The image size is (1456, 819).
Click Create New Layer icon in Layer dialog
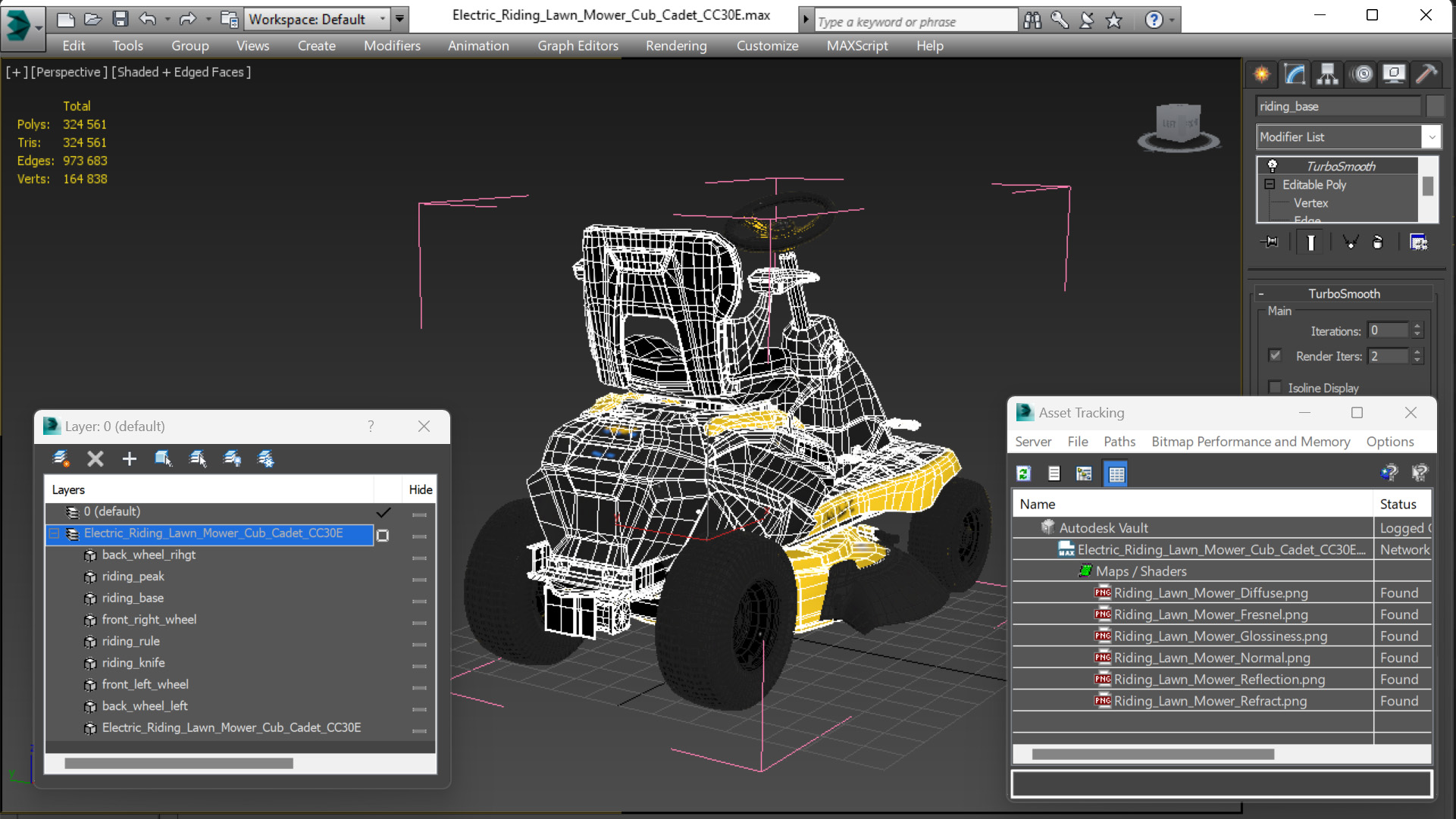pyautogui.click(x=61, y=458)
